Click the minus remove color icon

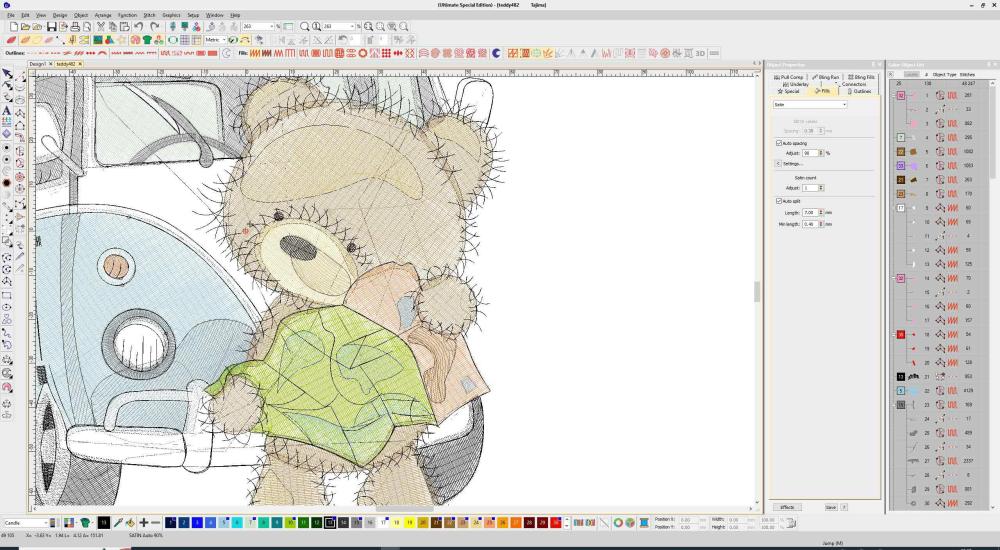coord(156,523)
